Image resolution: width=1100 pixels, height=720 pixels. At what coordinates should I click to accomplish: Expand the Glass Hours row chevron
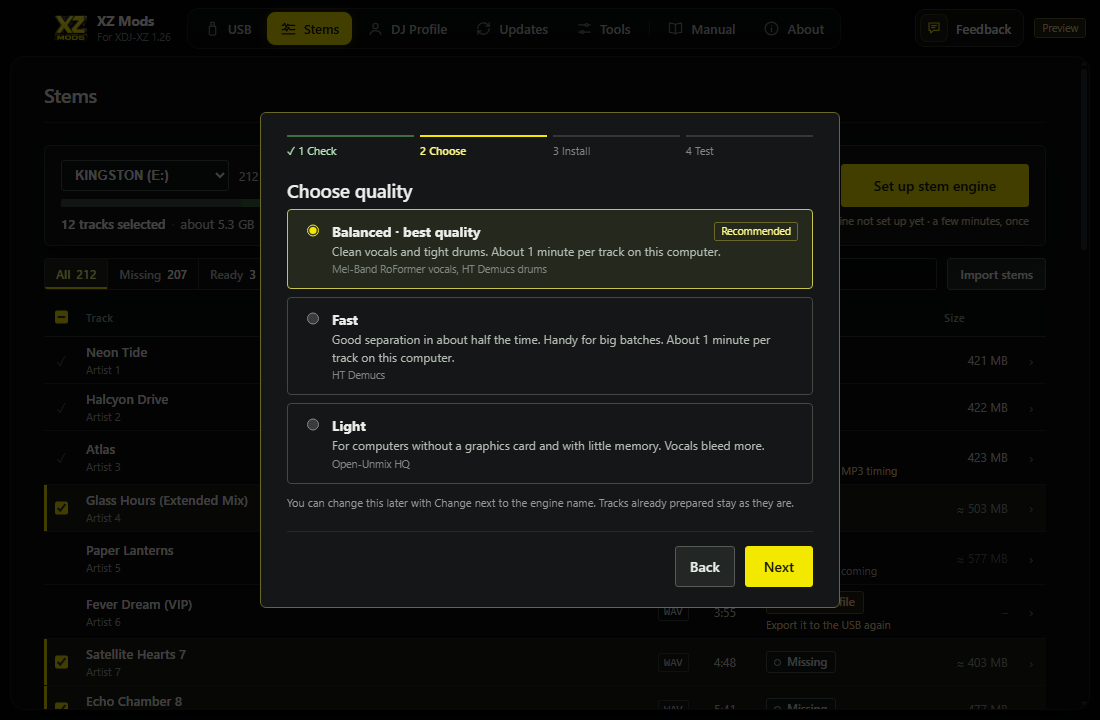pyautogui.click(x=1031, y=509)
